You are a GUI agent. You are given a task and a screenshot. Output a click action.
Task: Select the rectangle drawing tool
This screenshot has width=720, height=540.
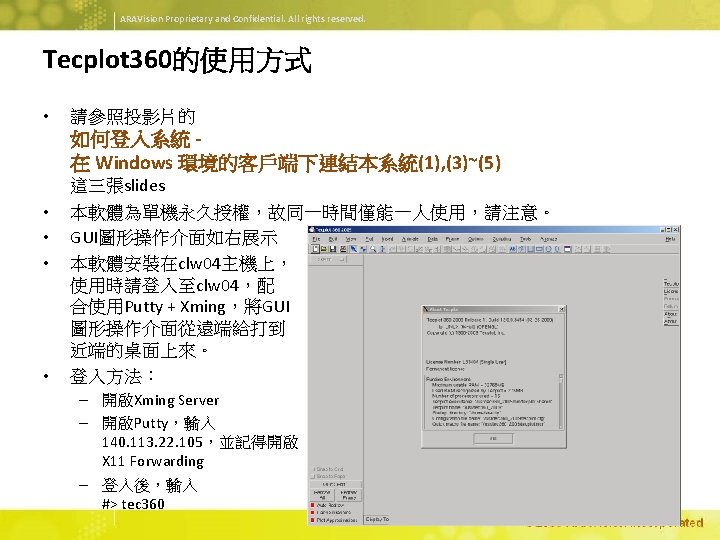[540, 249]
